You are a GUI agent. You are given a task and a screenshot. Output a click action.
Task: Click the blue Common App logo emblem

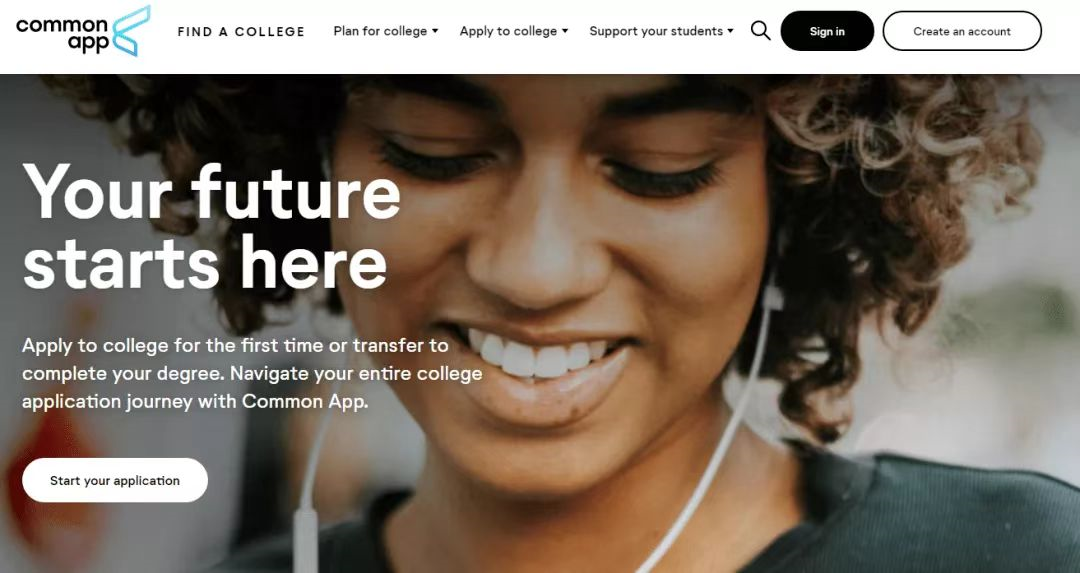point(131,31)
